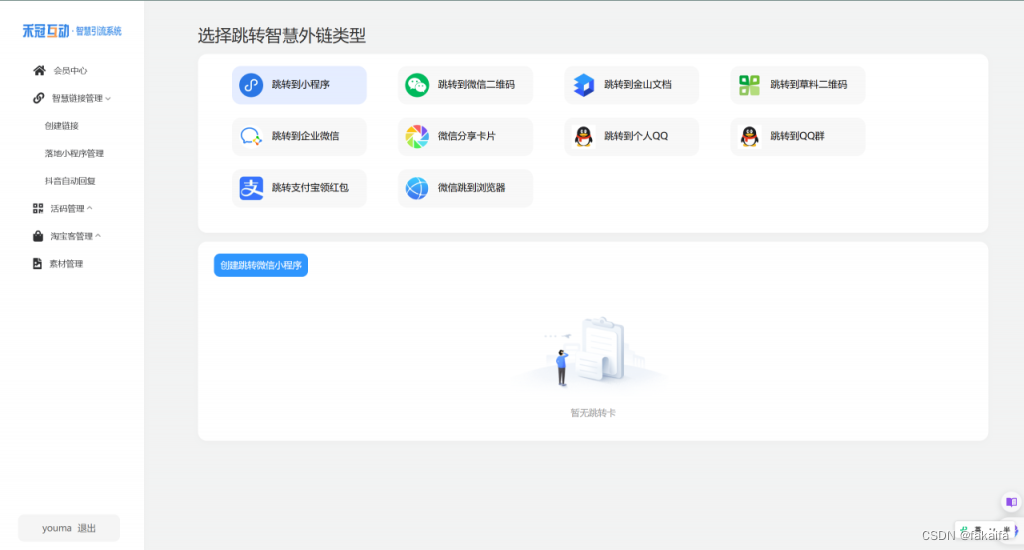Click the document icon beside 素材管理
The width and height of the screenshot is (1024, 550).
[x=37, y=263]
